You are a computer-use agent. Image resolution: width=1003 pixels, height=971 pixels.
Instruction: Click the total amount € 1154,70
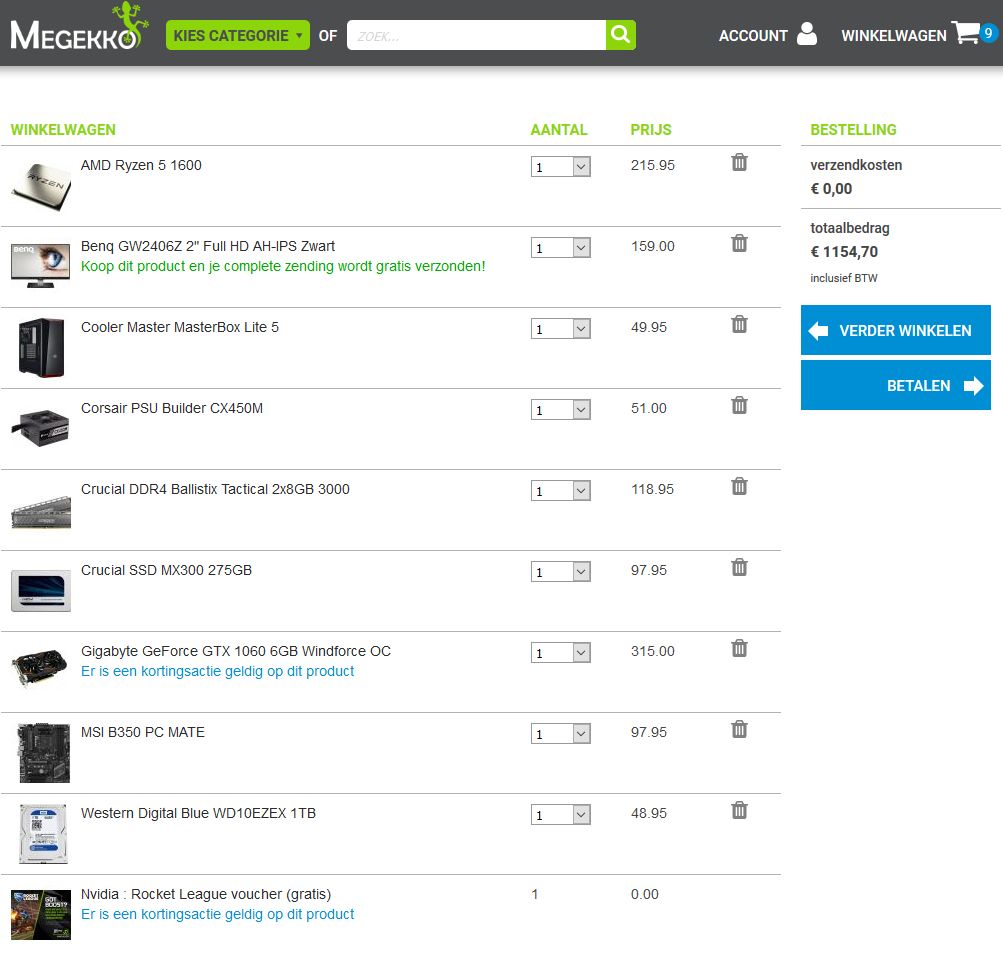tap(844, 252)
